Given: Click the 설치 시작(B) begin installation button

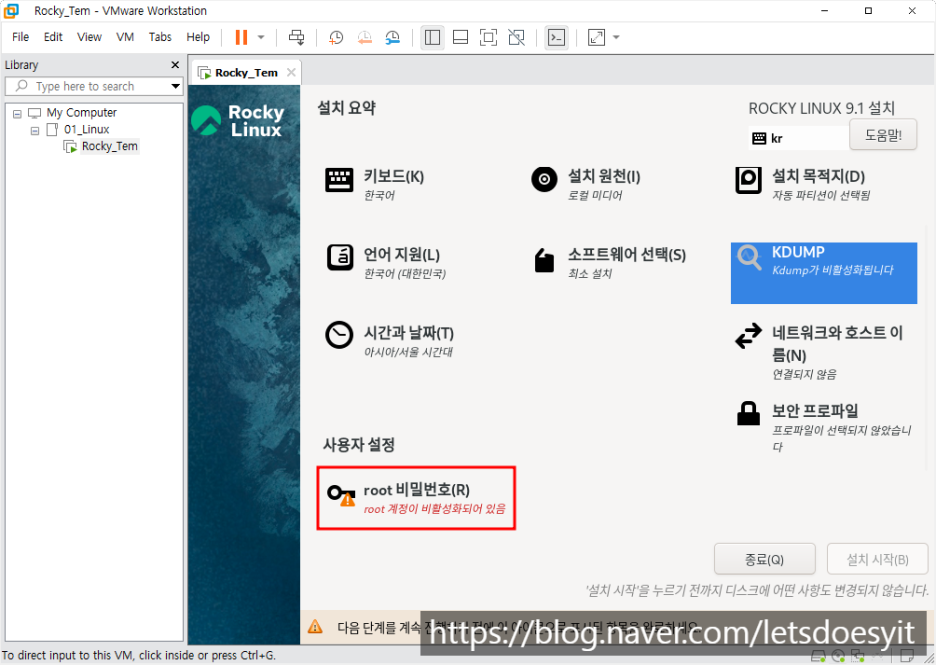Looking at the screenshot, I should click(x=878, y=559).
